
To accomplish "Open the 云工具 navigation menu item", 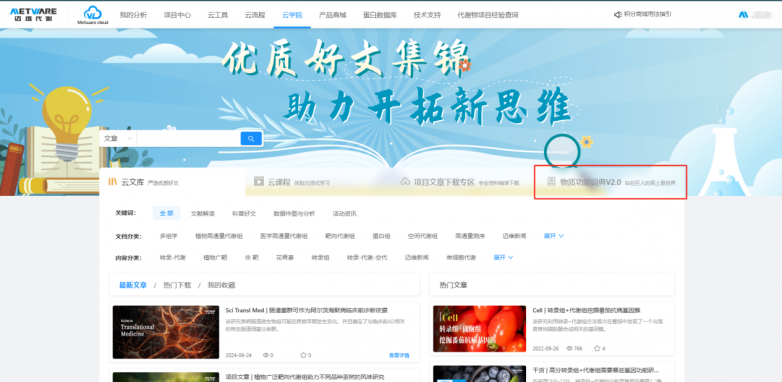I will coord(218,15).
